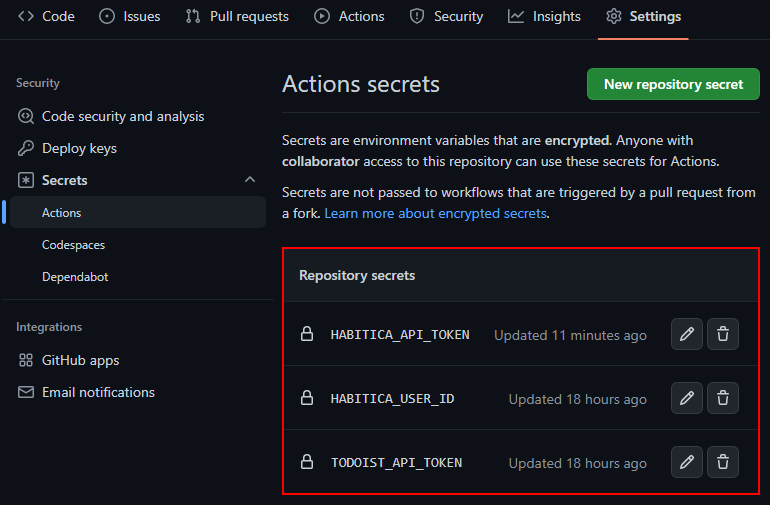Click 'Updated 18 hours ago' on HABITICA_USER_ID row
The height and width of the screenshot is (505, 770).
[578, 399]
